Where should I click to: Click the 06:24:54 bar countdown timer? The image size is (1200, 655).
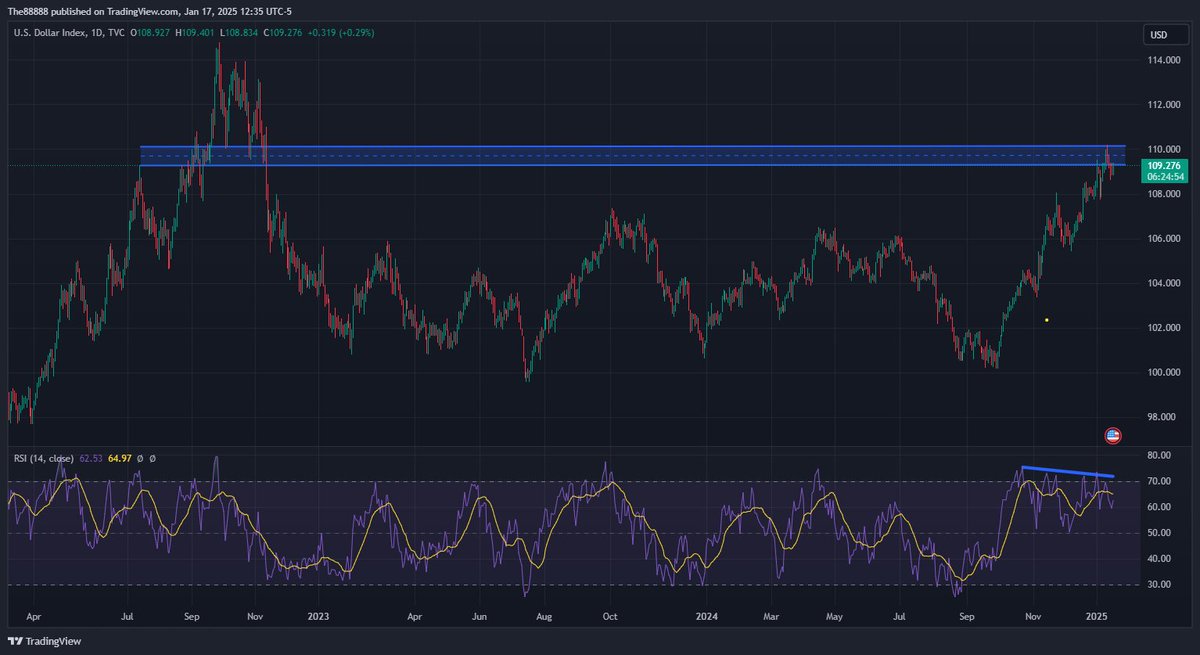point(1166,176)
